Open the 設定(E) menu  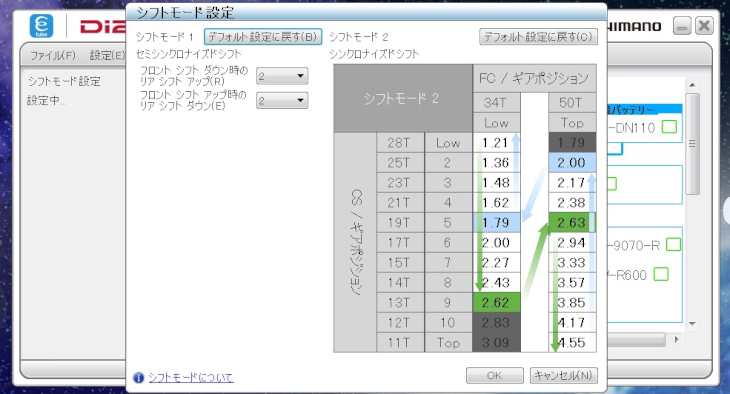[x=107, y=55]
